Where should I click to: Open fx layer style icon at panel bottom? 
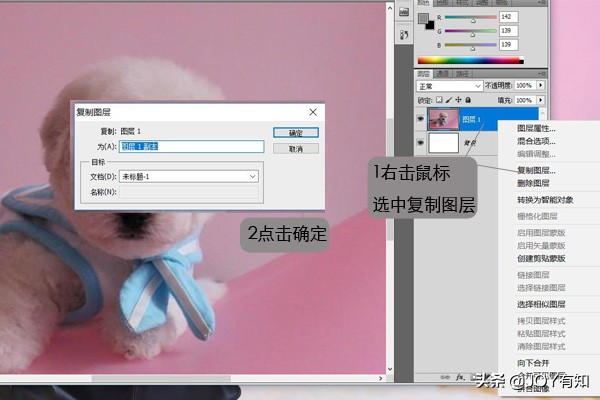460,377
